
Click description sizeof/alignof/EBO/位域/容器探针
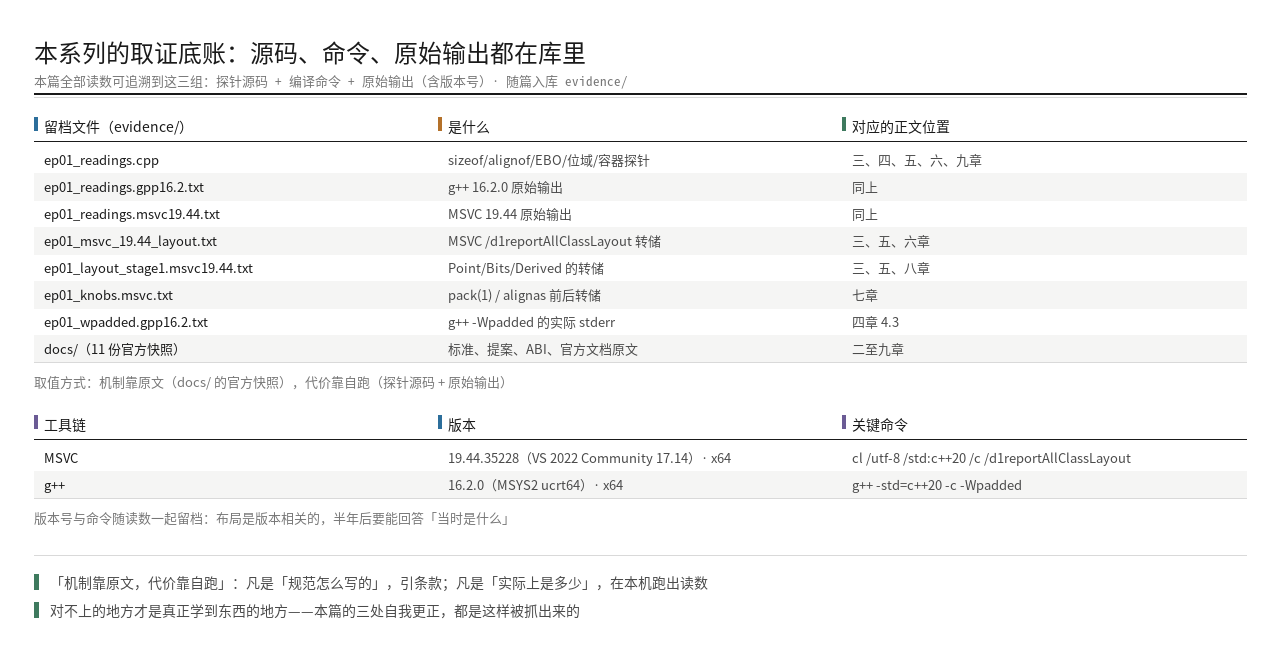(549, 160)
